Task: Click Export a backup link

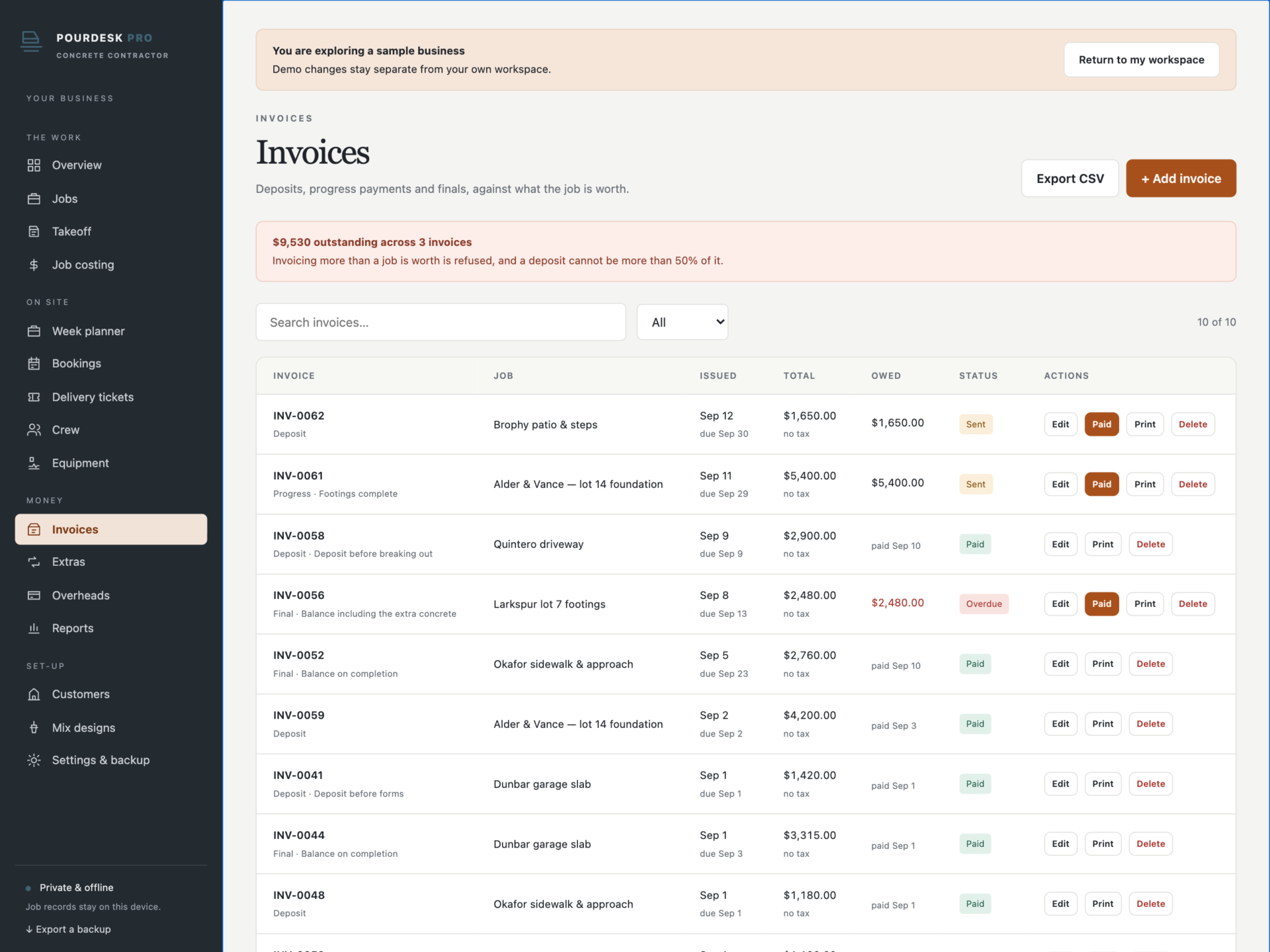Action: click(68, 929)
